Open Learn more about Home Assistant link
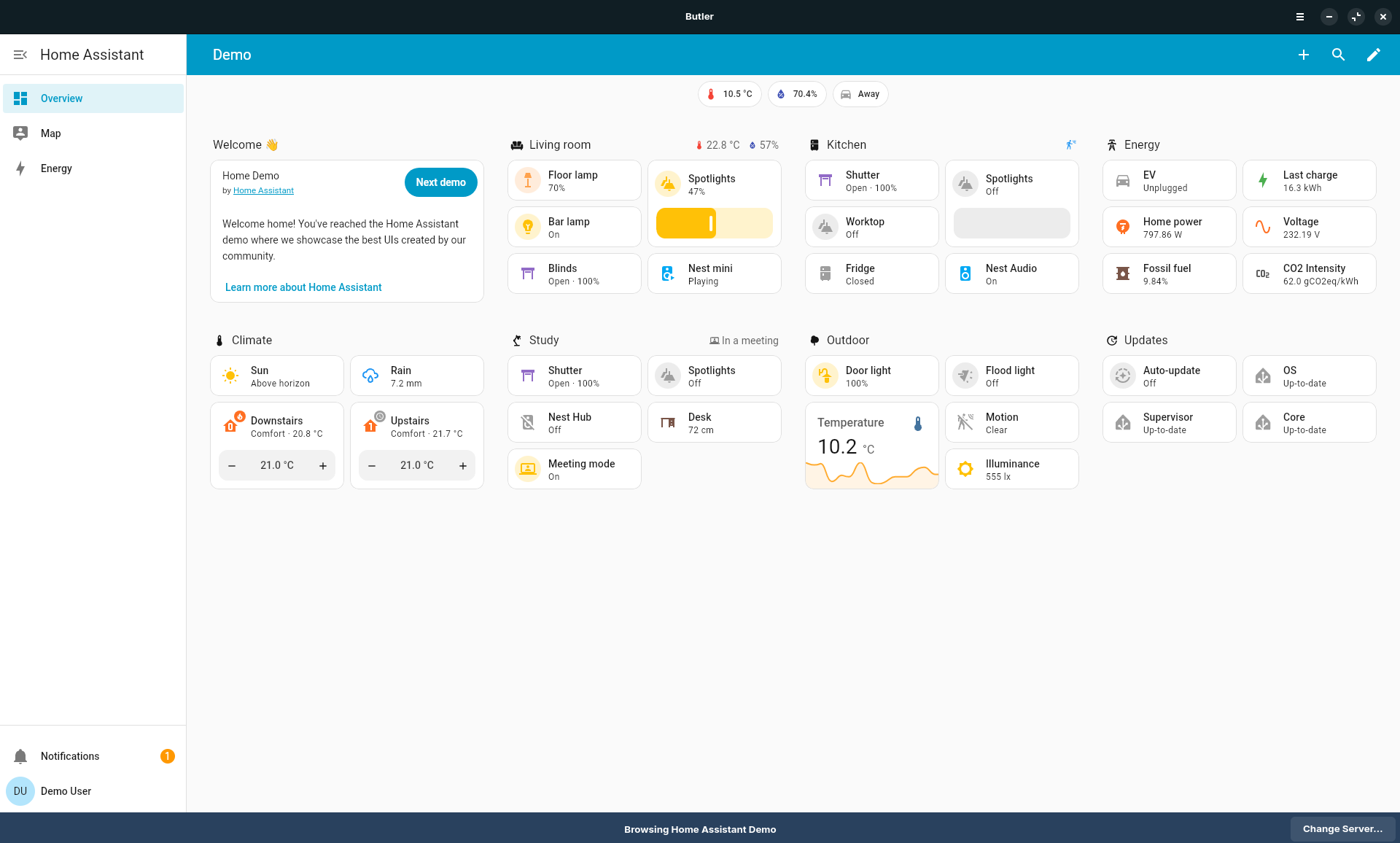This screenshot has width=1400, height=843. [303, 287]
